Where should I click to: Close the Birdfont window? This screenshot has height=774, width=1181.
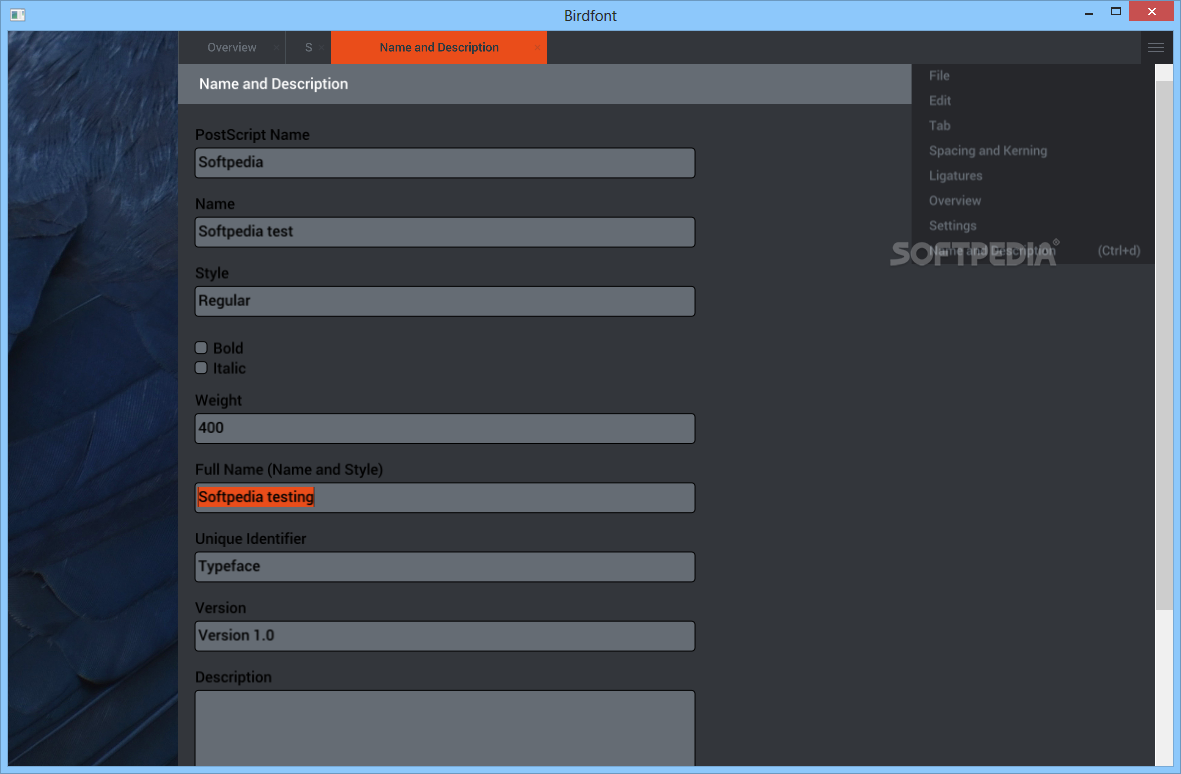[1152, 11]
